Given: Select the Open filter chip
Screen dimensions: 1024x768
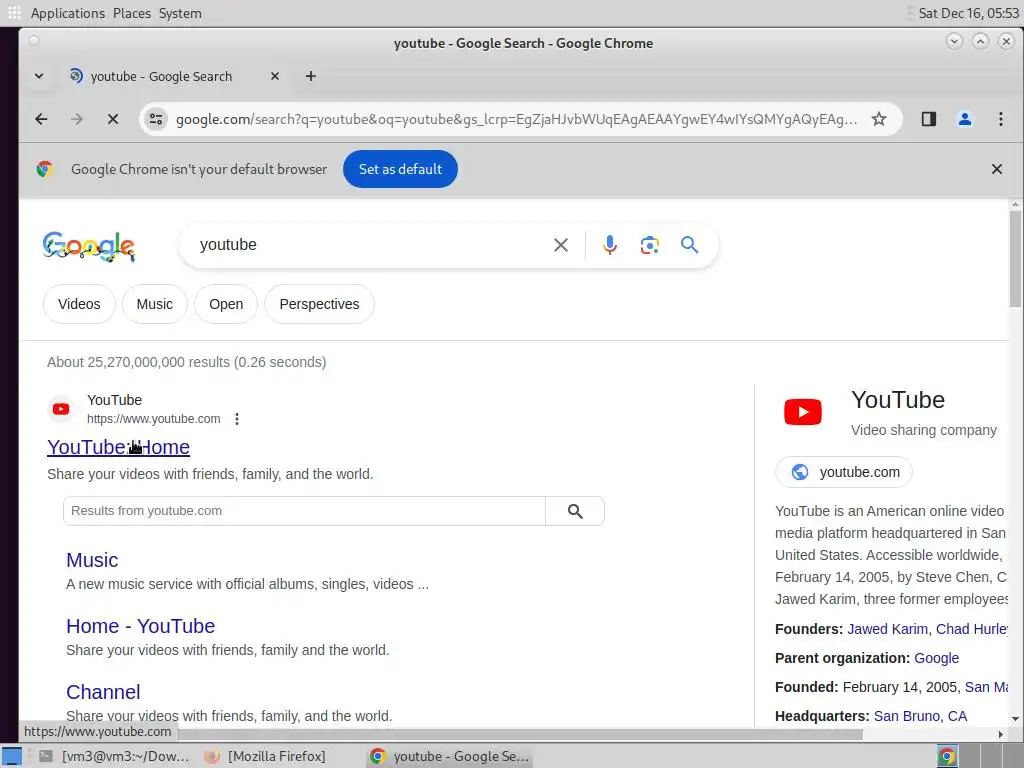Looking at the screenshot, I should [x=226, y=304].
